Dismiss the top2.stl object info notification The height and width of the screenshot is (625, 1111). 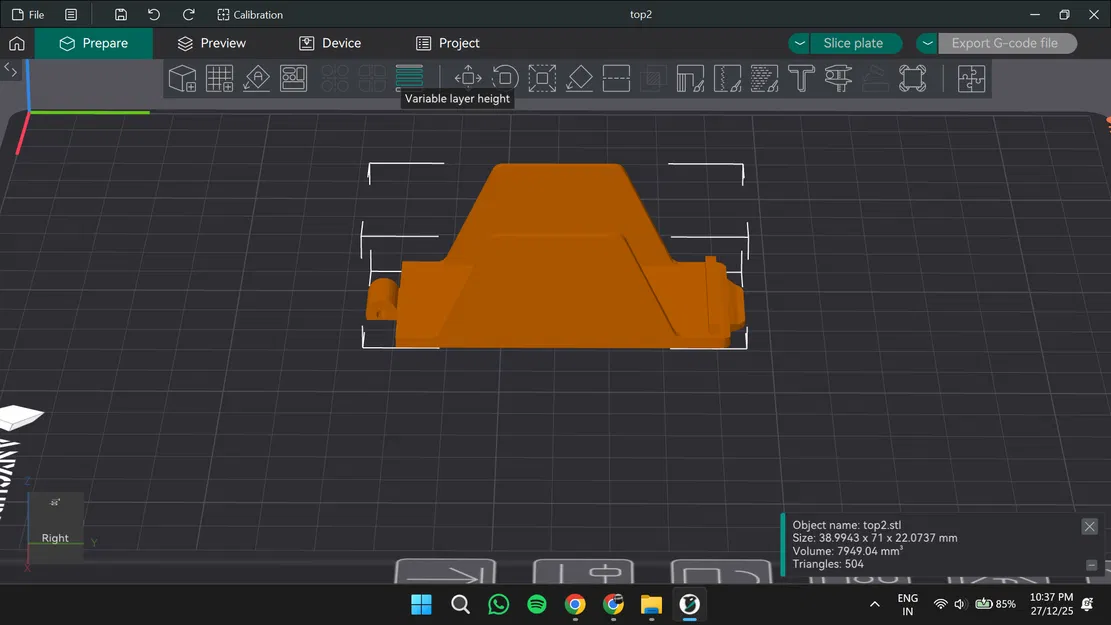click(1090, 526)
